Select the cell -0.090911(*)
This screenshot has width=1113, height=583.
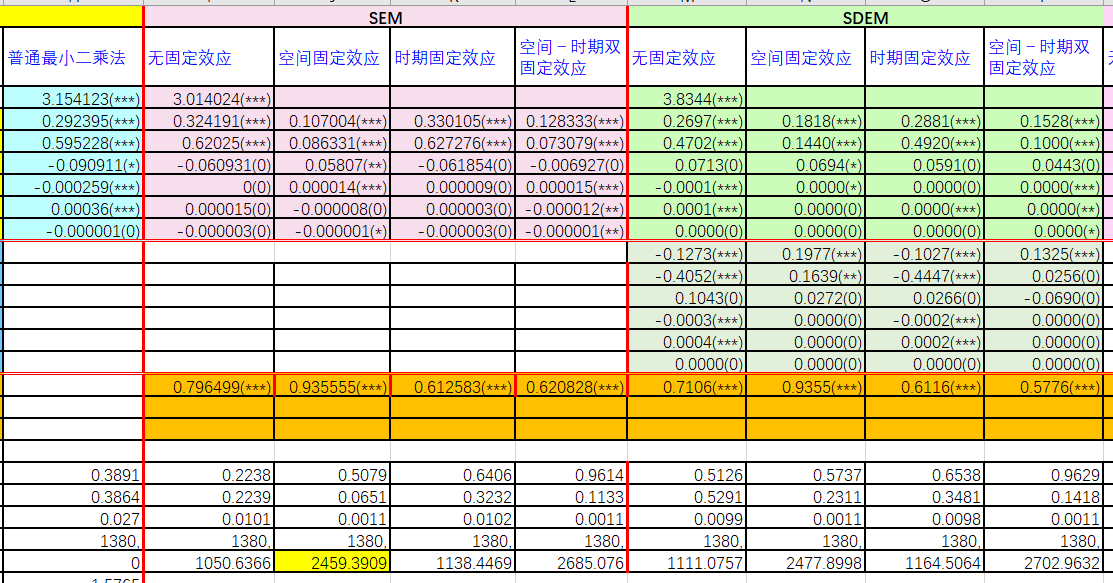[72, 165]
